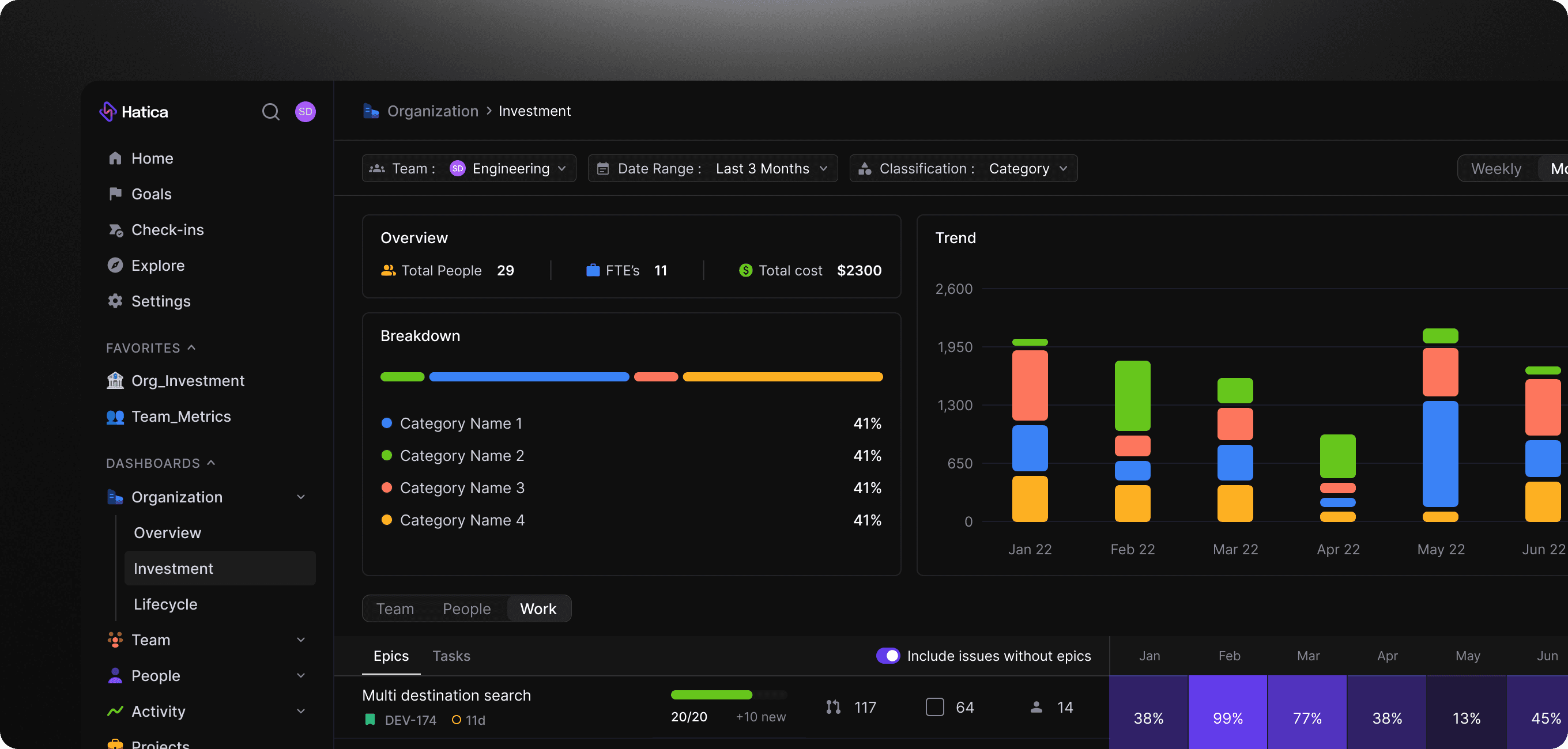Image resolution: width=1568 pixels, height=749 pixels.
Task: Click Organization in the breadcrumb
Action: coord(433,111)
